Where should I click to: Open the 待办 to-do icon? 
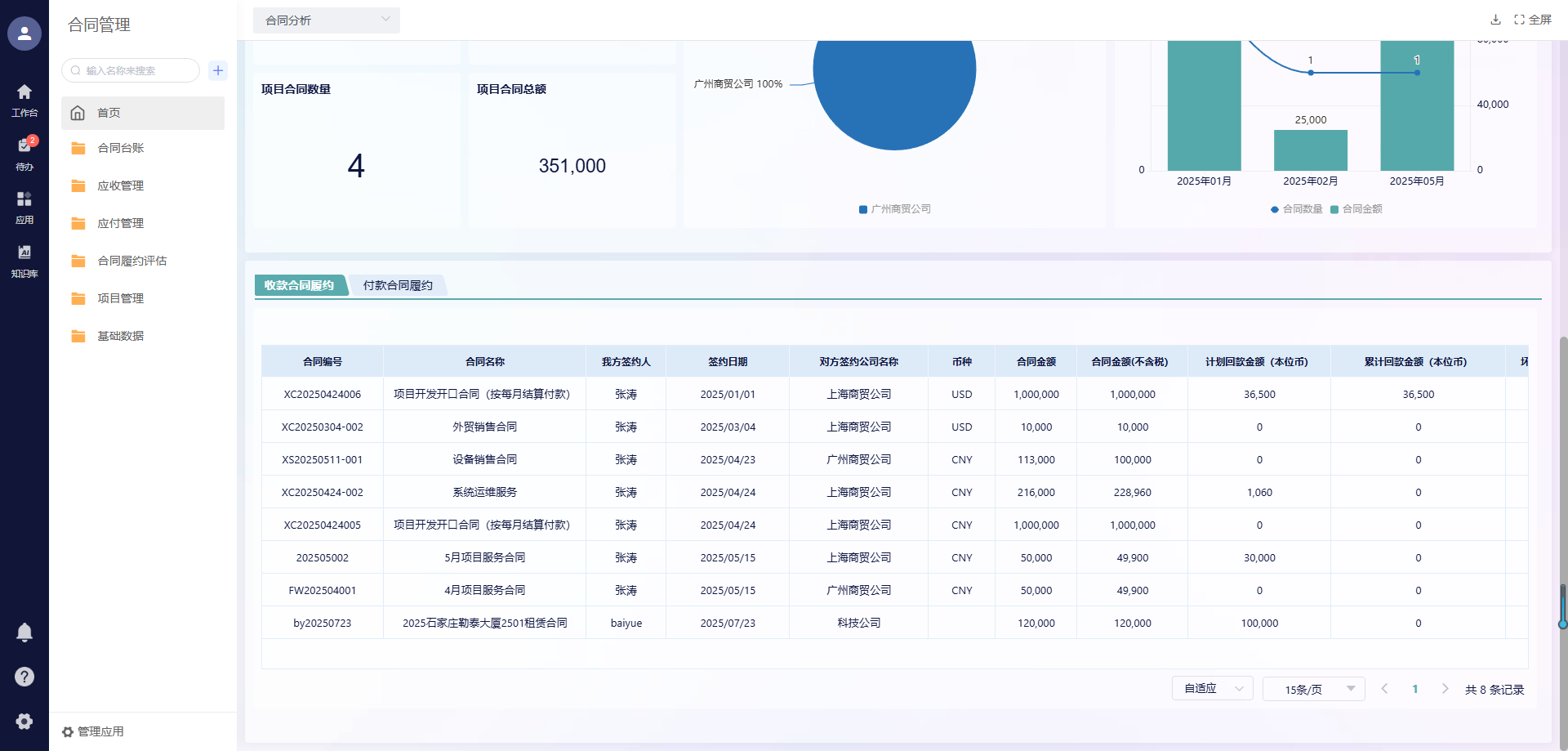24,153
